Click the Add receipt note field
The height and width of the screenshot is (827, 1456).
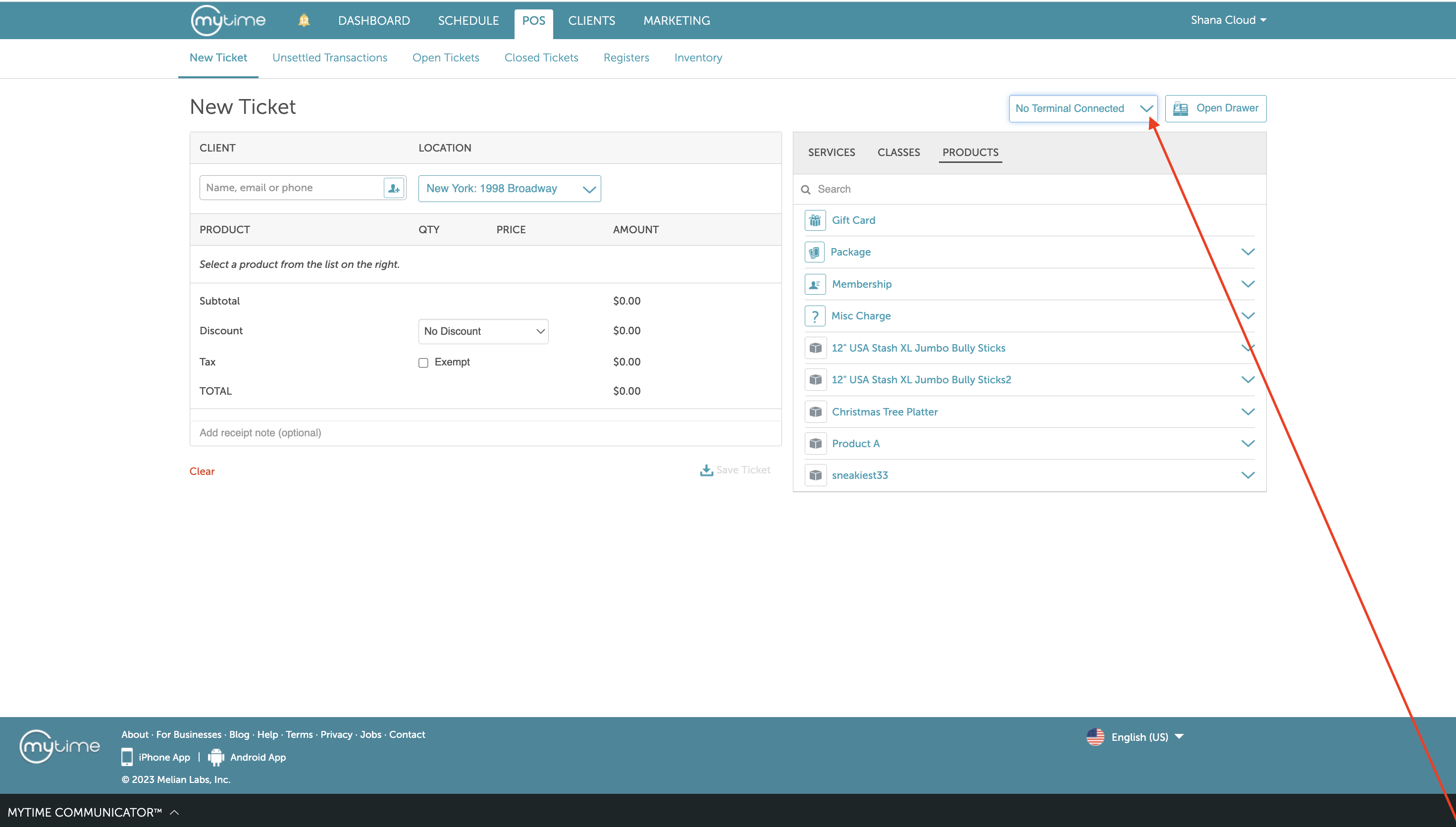(485, 433)
